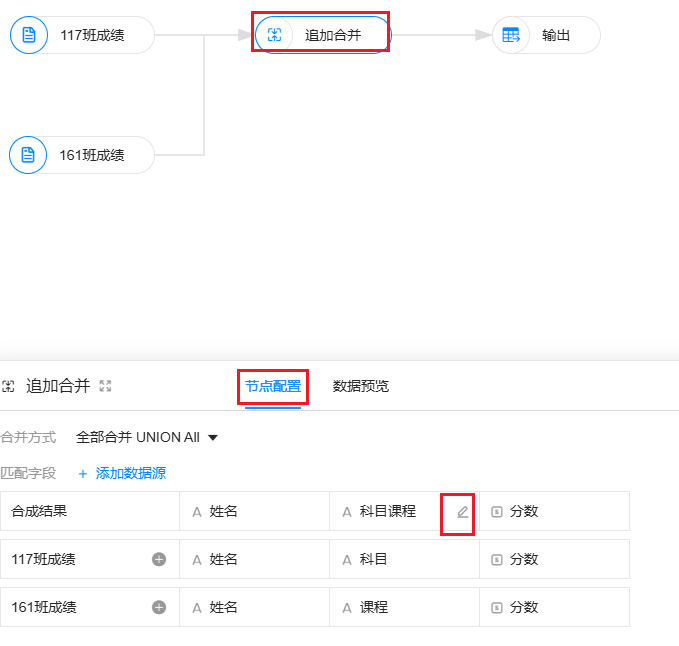Image resolution: width=679 pixels, height=646 pixels.
Task: Click the plus icon in 117班成绩 row
Action: [158, 559]
